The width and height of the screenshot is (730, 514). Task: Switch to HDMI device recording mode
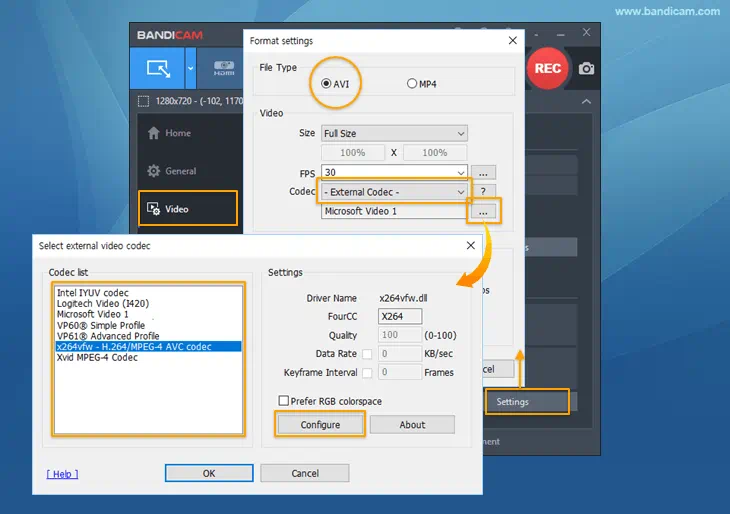pyautogui.click(x=224, y=68)
